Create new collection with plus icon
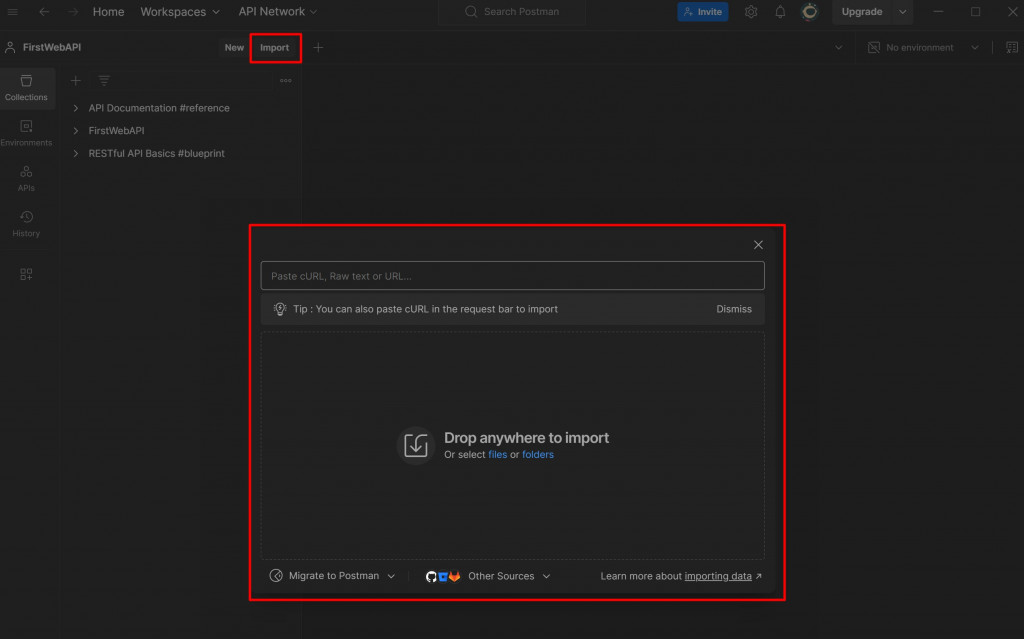 click(x=76, y=80)
